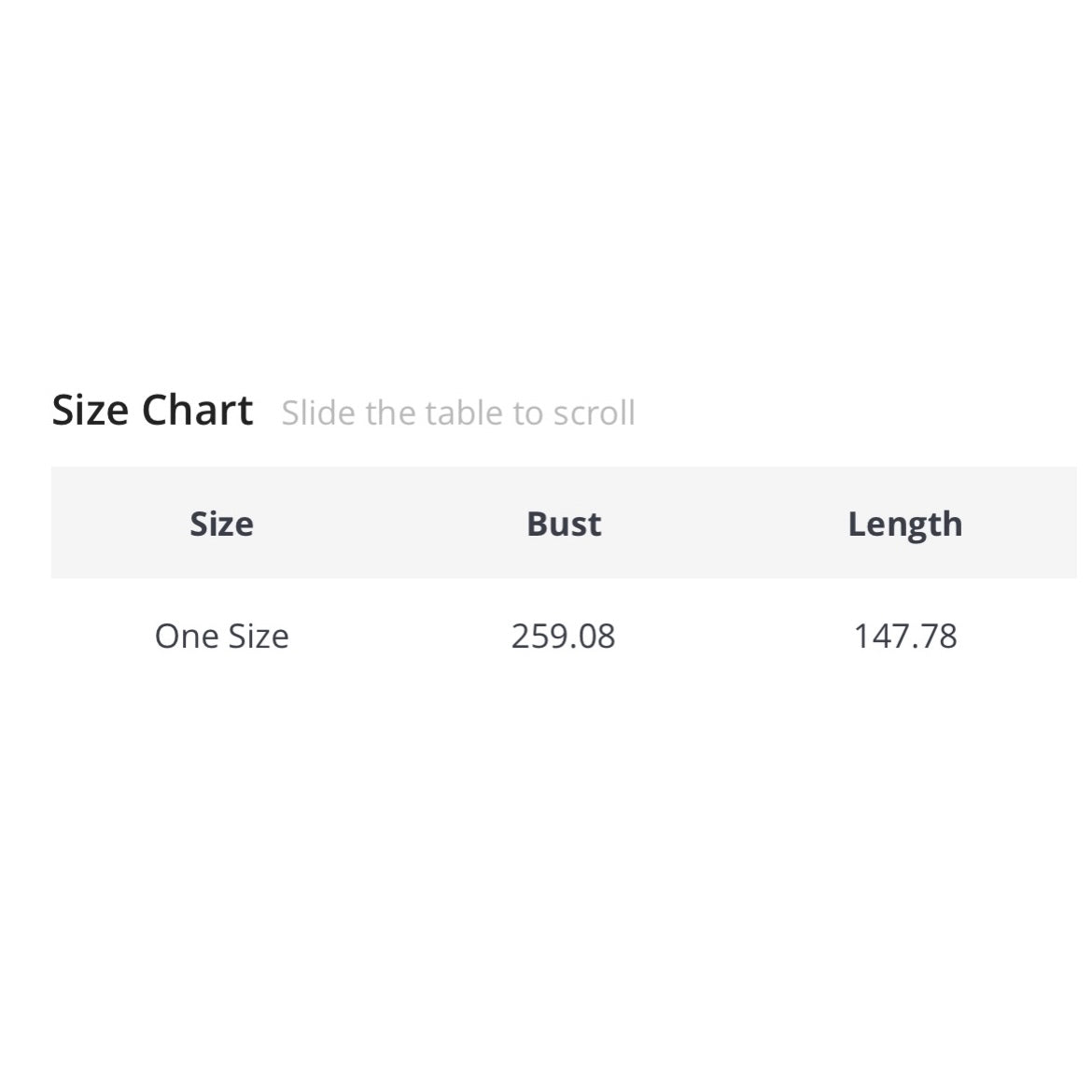Click the word 'Chart' in the heading
The height and width of the screenshot is (1092, 1092).
pyautogui.click(x=197, y=411)
